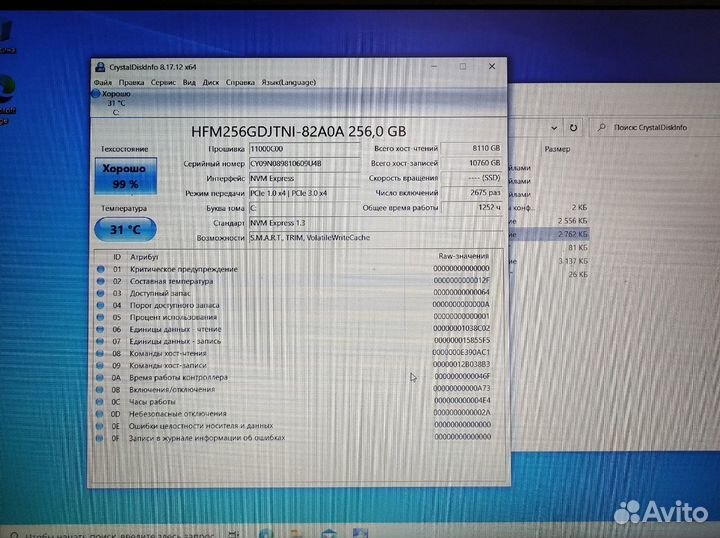Click the Explorer search box Поиск: CrystalDiskInfo
The image size is (720, 538).
click(654, 128)
